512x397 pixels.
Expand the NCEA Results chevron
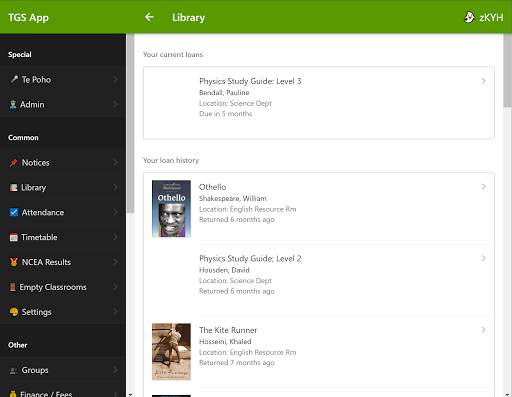(116, 262)
